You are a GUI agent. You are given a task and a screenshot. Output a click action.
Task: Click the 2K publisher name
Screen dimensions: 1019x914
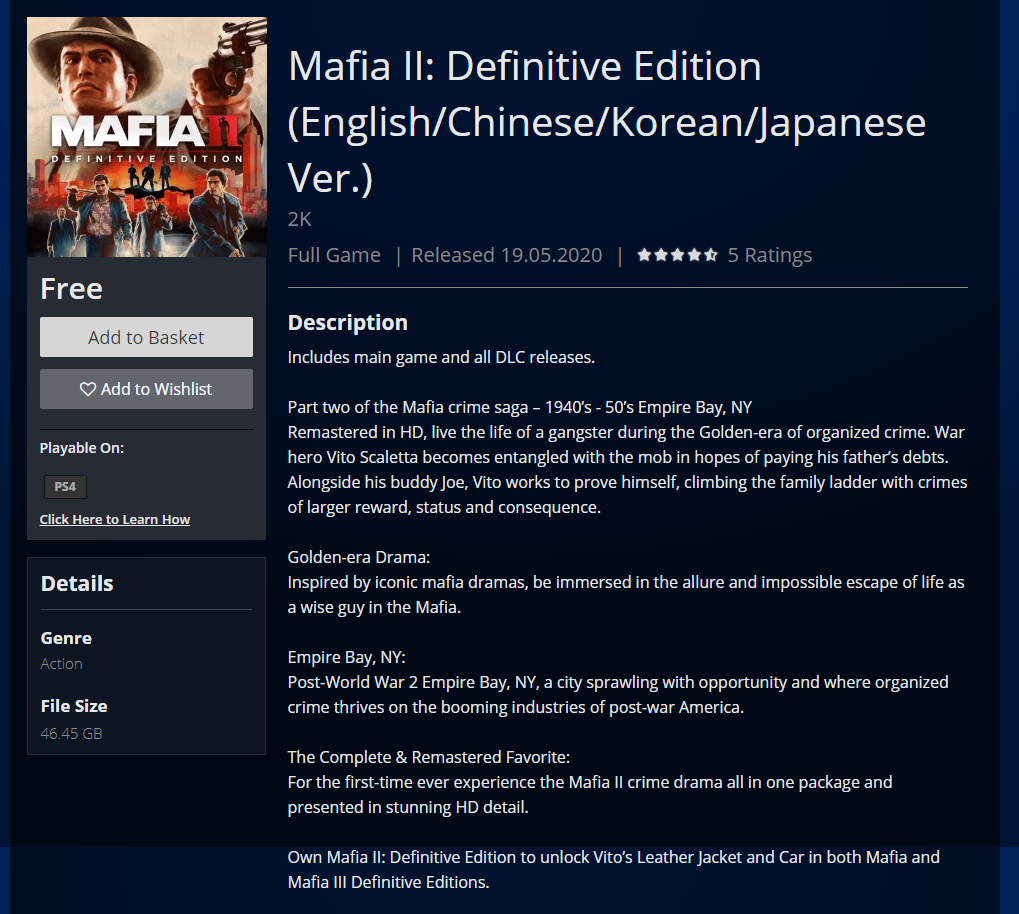click(300, 219)
